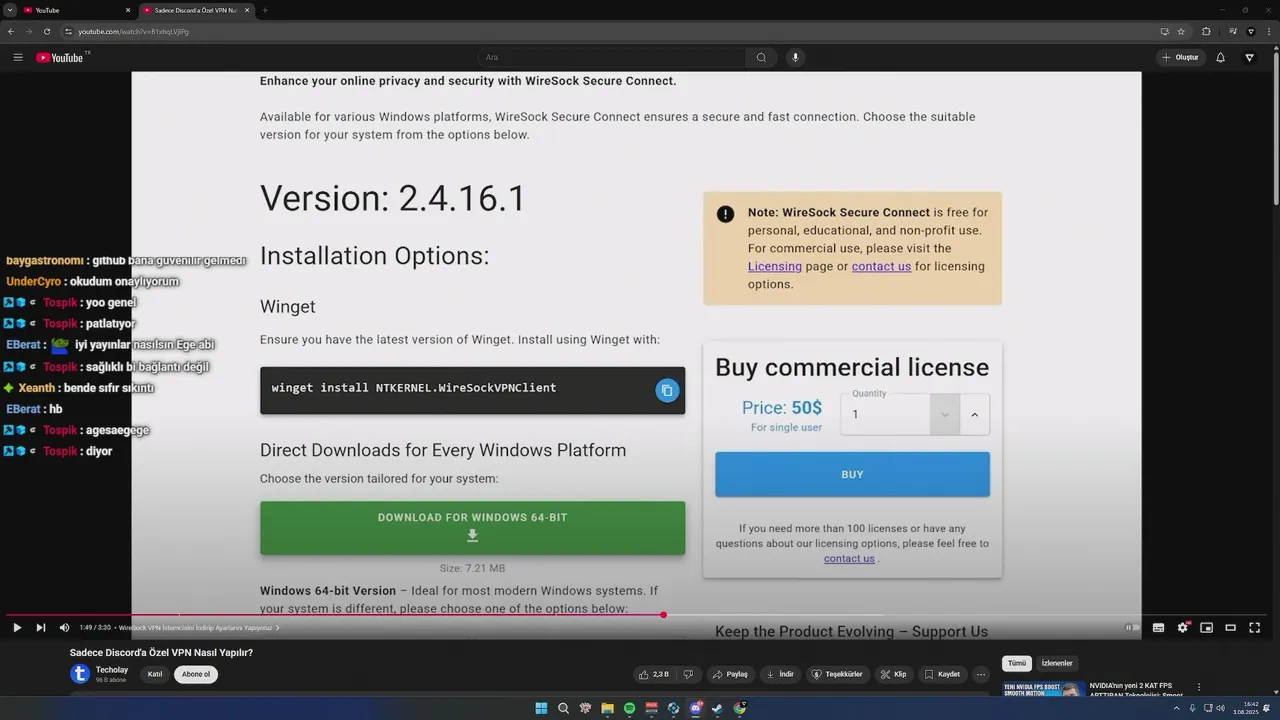The image size is (1280, 720).
Task: Focus the YouTube 'Ara' search box
Action: click(612, 57)
